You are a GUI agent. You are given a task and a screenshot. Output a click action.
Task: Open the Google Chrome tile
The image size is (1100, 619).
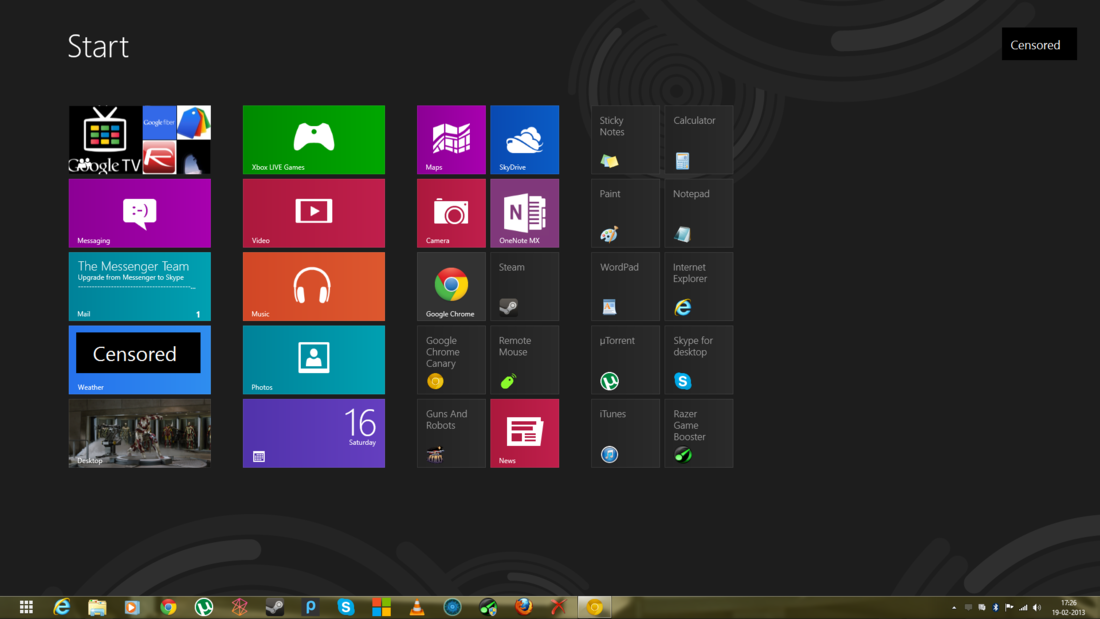(x=451, y=286)
